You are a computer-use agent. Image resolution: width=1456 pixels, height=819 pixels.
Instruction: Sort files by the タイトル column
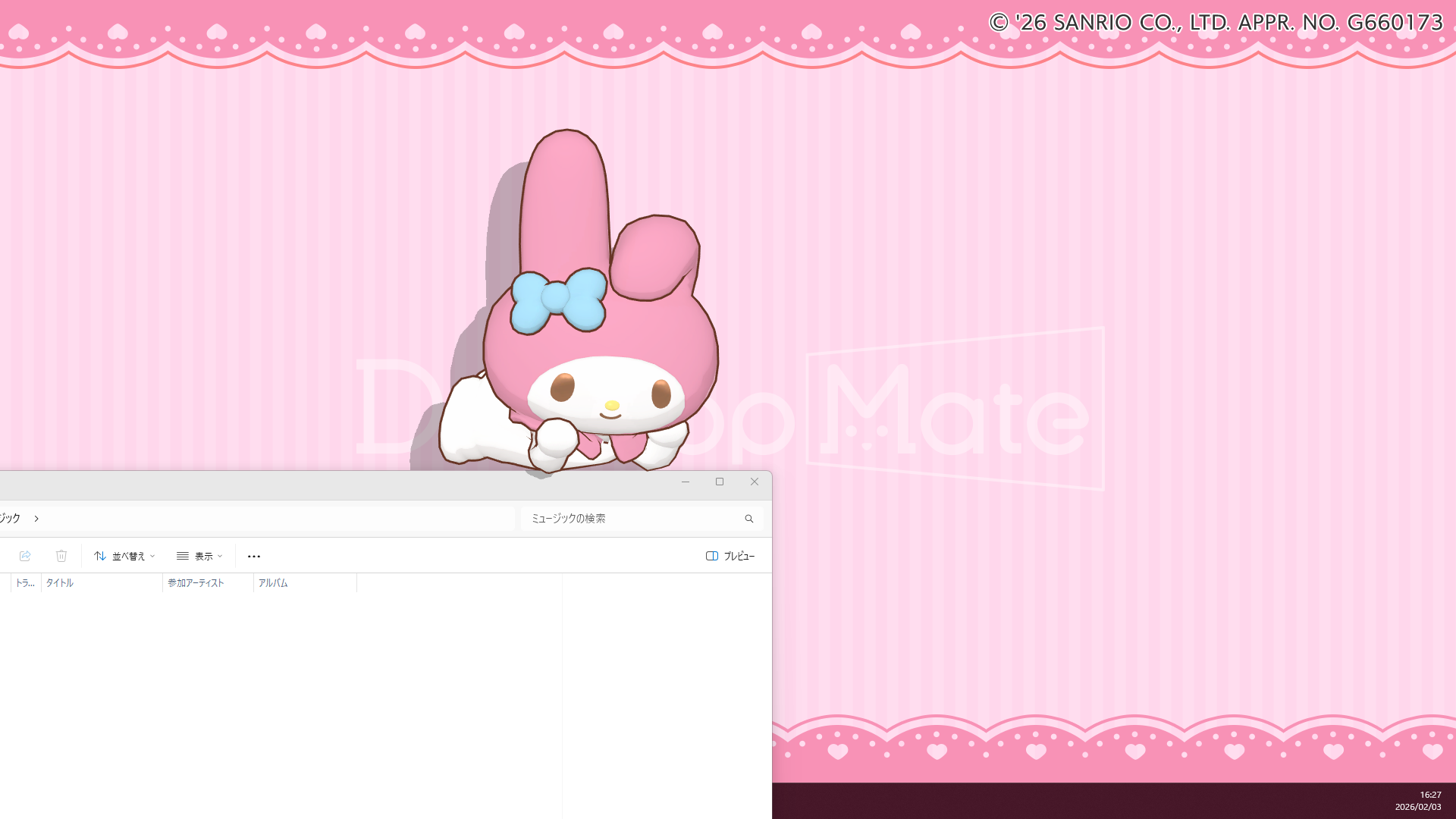point(59,583)
